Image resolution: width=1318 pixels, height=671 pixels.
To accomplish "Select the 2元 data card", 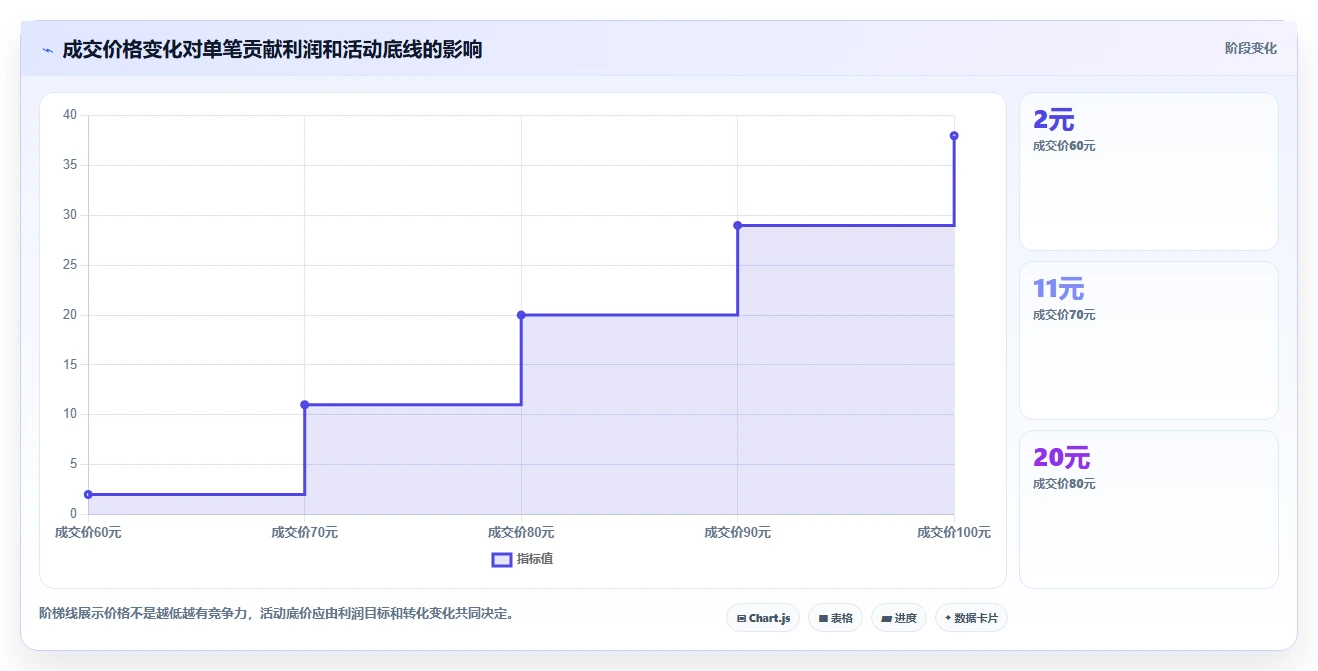I will coord(1148,171).
